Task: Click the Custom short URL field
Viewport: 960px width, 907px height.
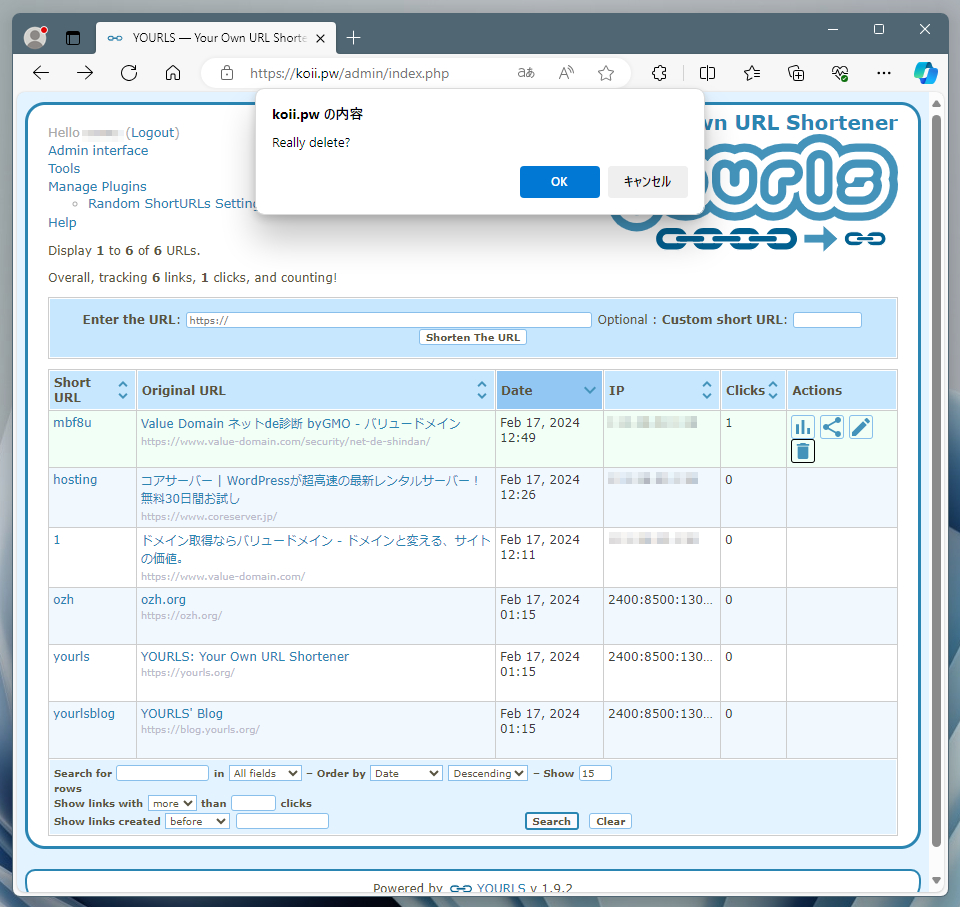Action: [827, 320]
